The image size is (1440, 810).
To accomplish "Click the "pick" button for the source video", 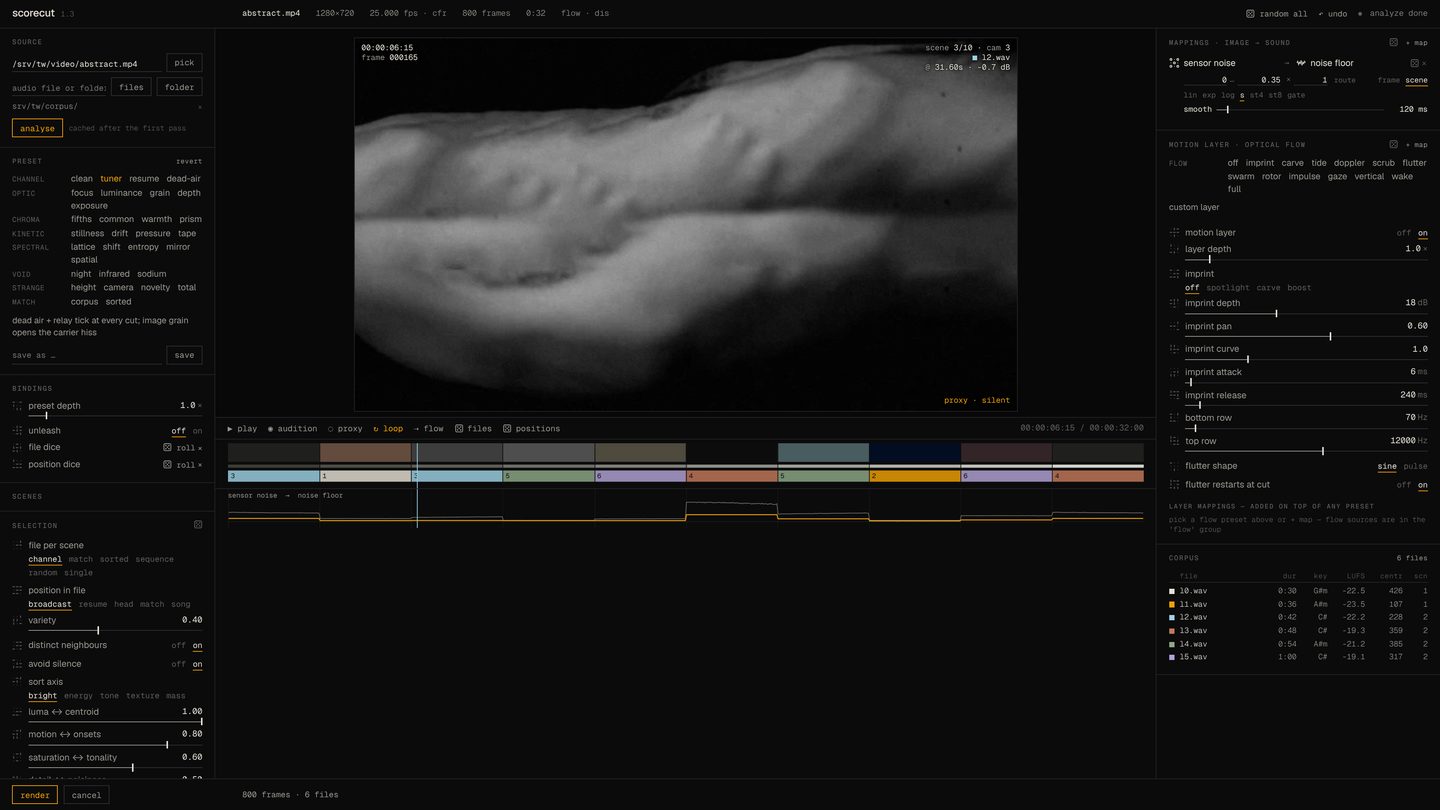I will 184,63.
